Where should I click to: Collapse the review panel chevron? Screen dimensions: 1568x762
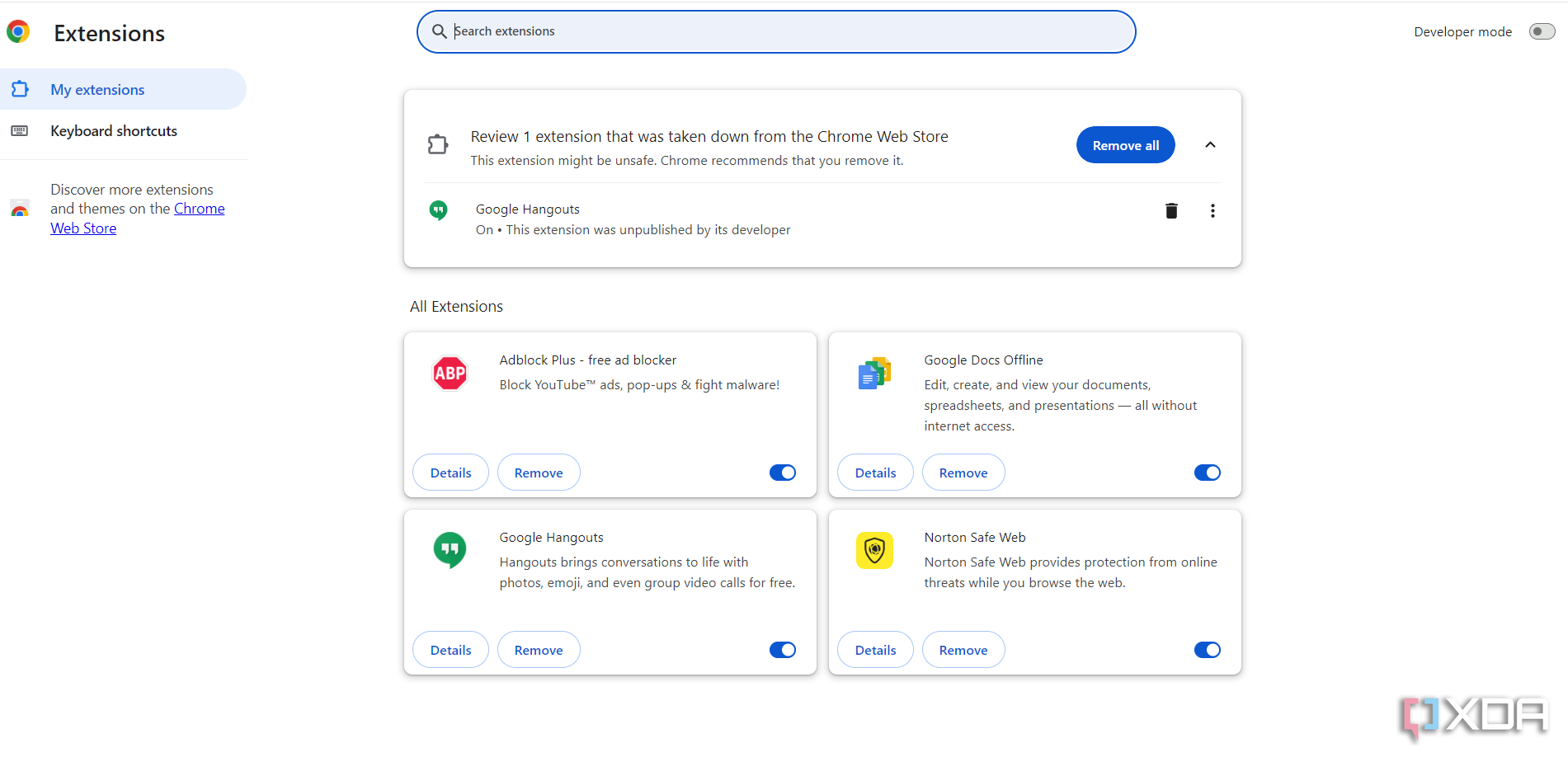(1210, 145)
